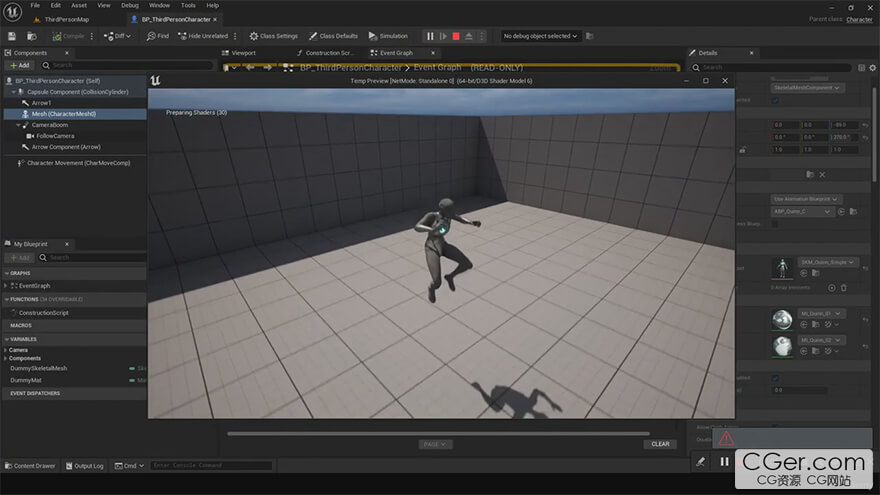The height and width of the screenshot is (495, 880).
Task: Select Character Movement component
Action: 79,163
